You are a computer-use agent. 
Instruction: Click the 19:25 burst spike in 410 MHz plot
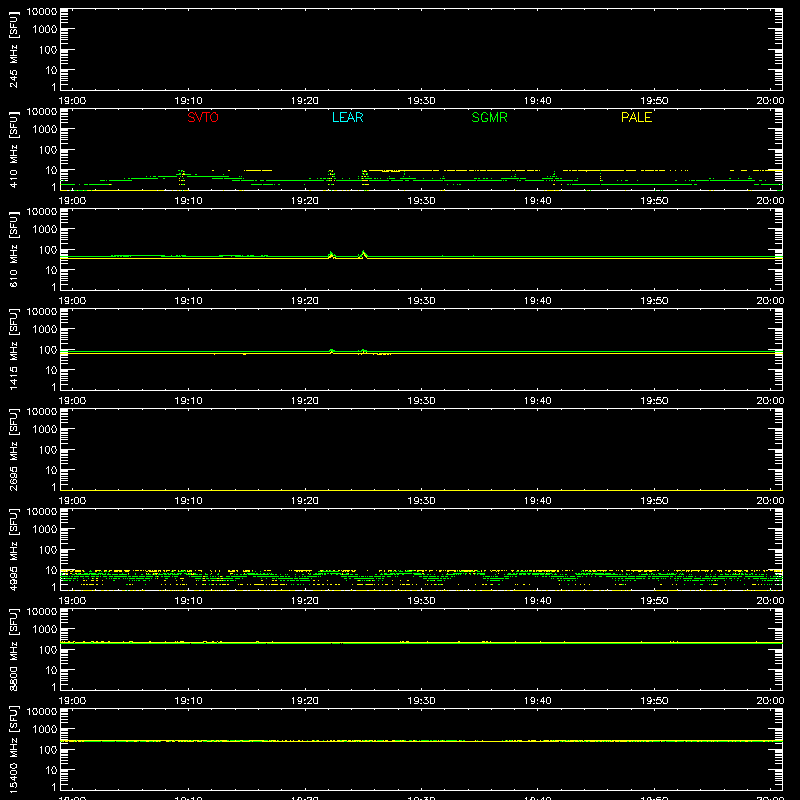point(364,176)
